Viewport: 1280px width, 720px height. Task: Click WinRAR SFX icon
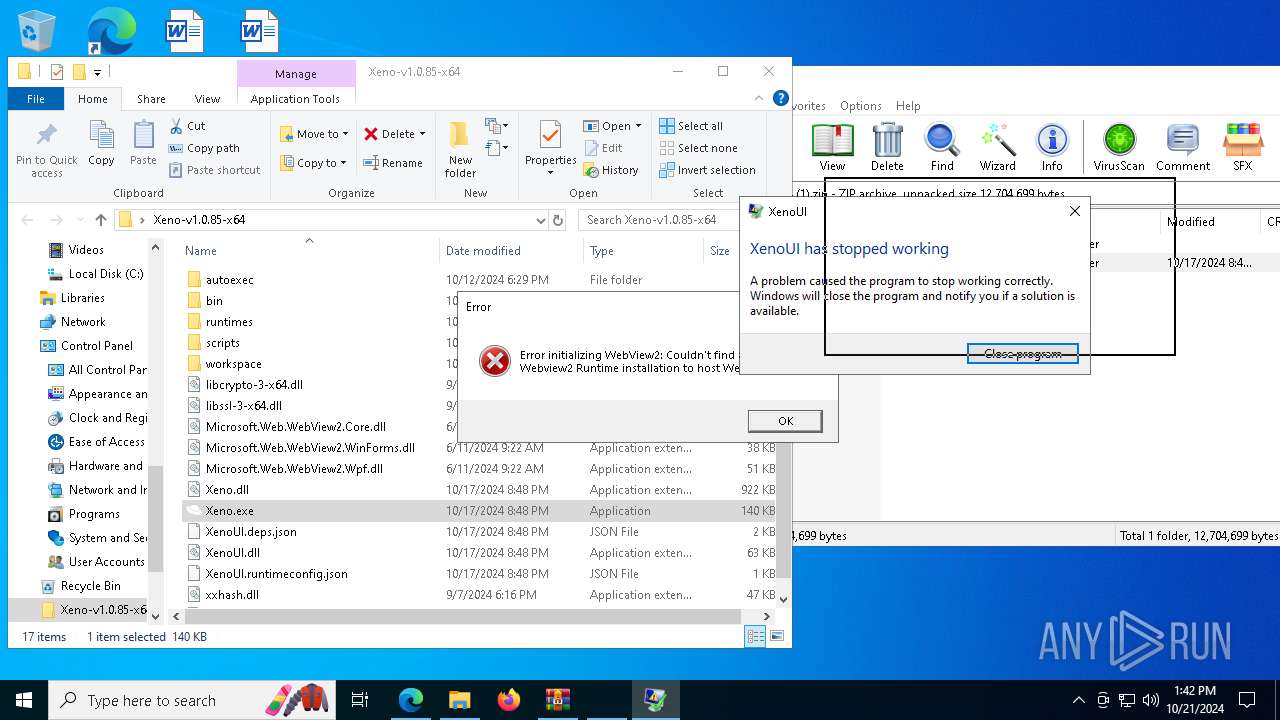pos(1243,147)
